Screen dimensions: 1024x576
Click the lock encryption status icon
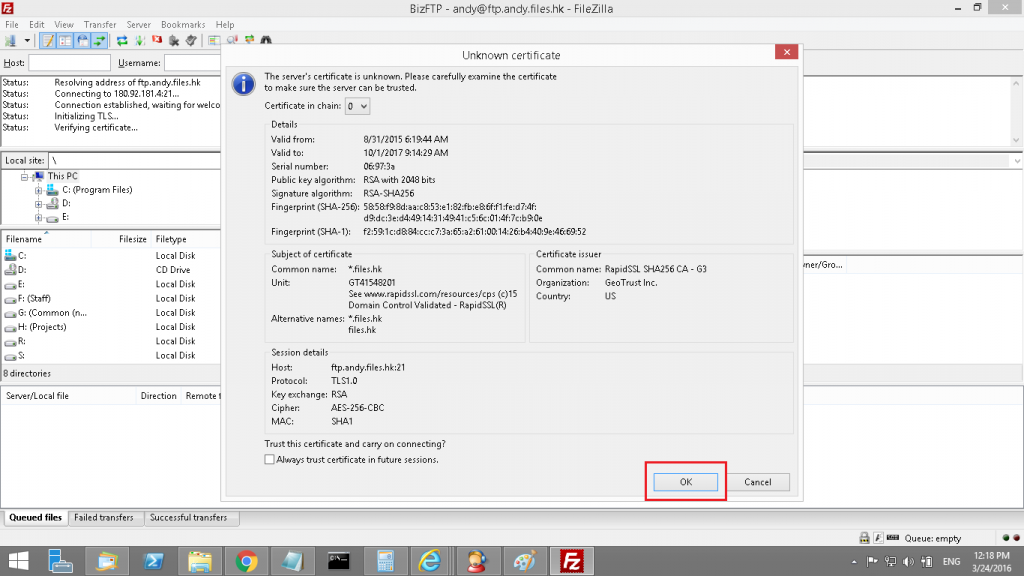(x=864, y=537)
